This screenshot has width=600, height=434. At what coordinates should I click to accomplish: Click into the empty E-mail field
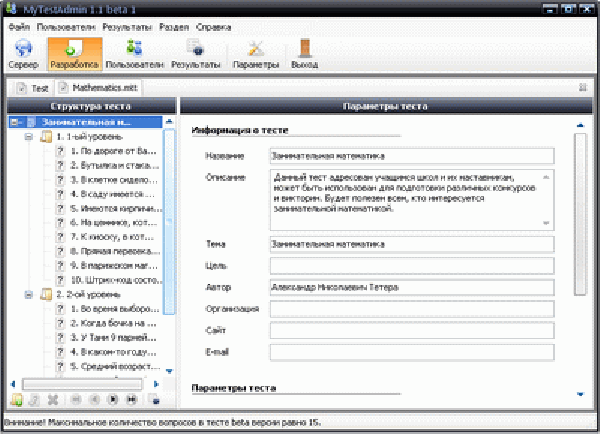(x=412, y=352)
